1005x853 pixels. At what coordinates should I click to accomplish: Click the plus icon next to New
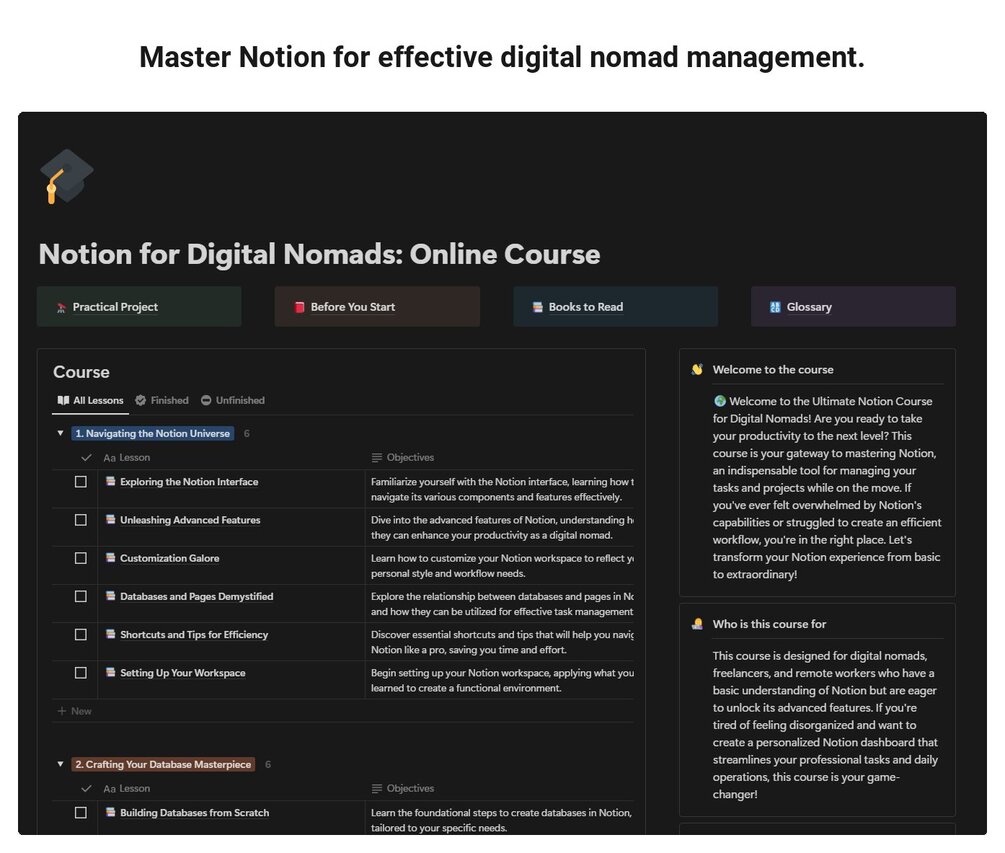62,711
